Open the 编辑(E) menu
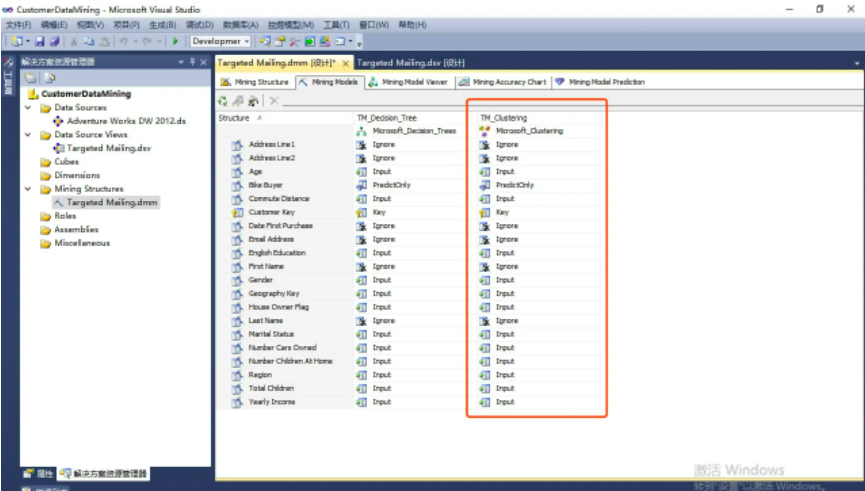The height and width of the screenshot is (491, 865). point(54,25)
